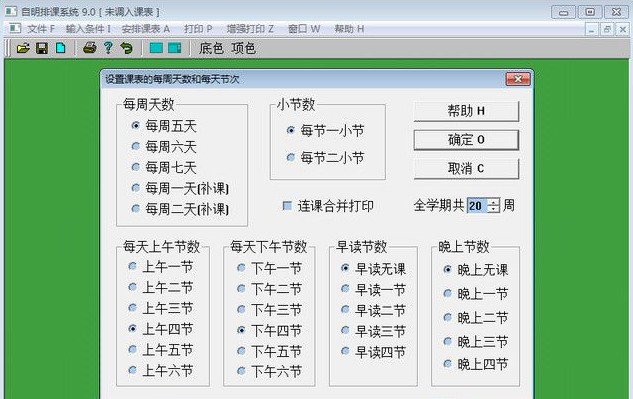Select 上午六节 radio option
Image resolution: width=633 pixels, height=399 pixels.
tap(161, 370)
